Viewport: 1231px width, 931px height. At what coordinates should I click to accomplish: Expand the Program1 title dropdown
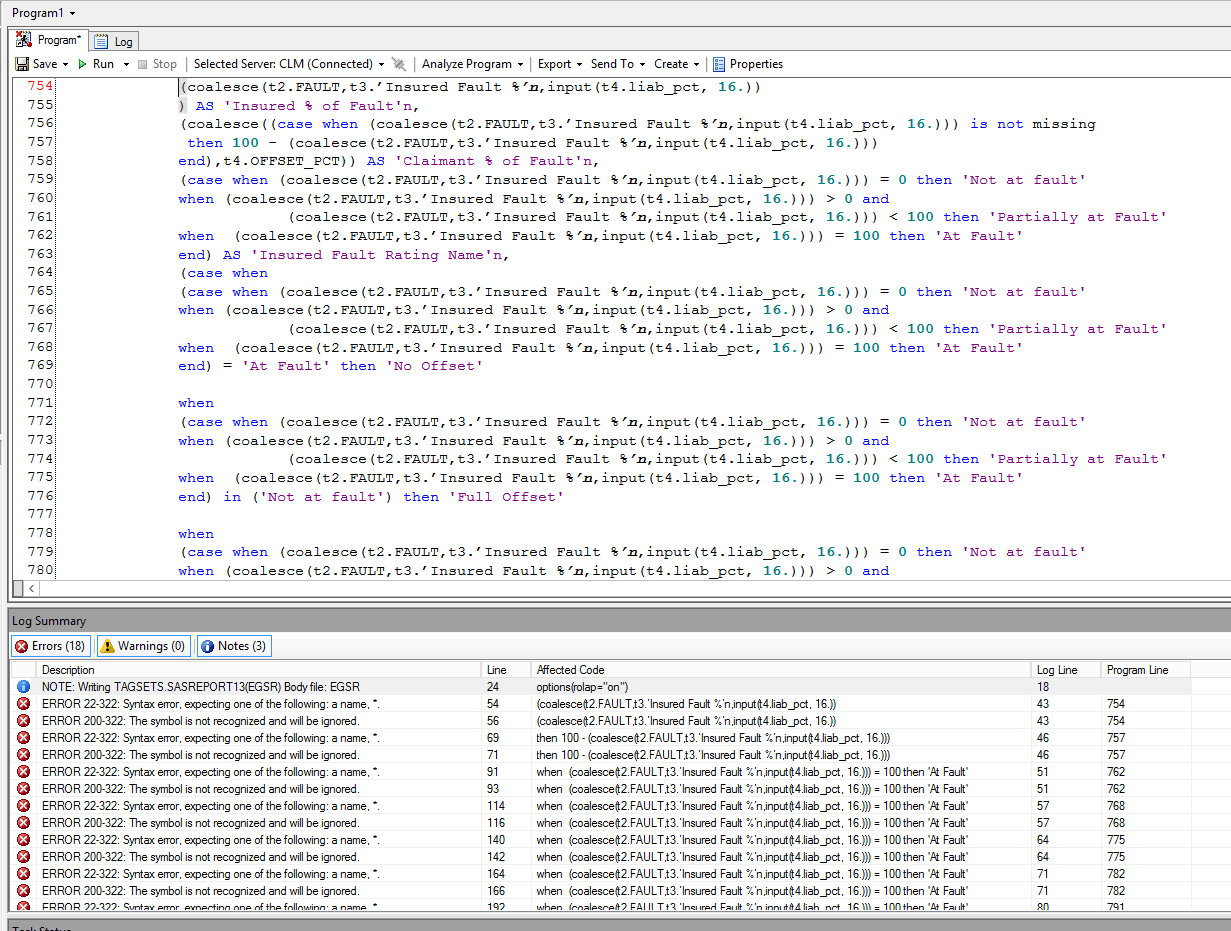pyautogui.click(x=72, y=13)
